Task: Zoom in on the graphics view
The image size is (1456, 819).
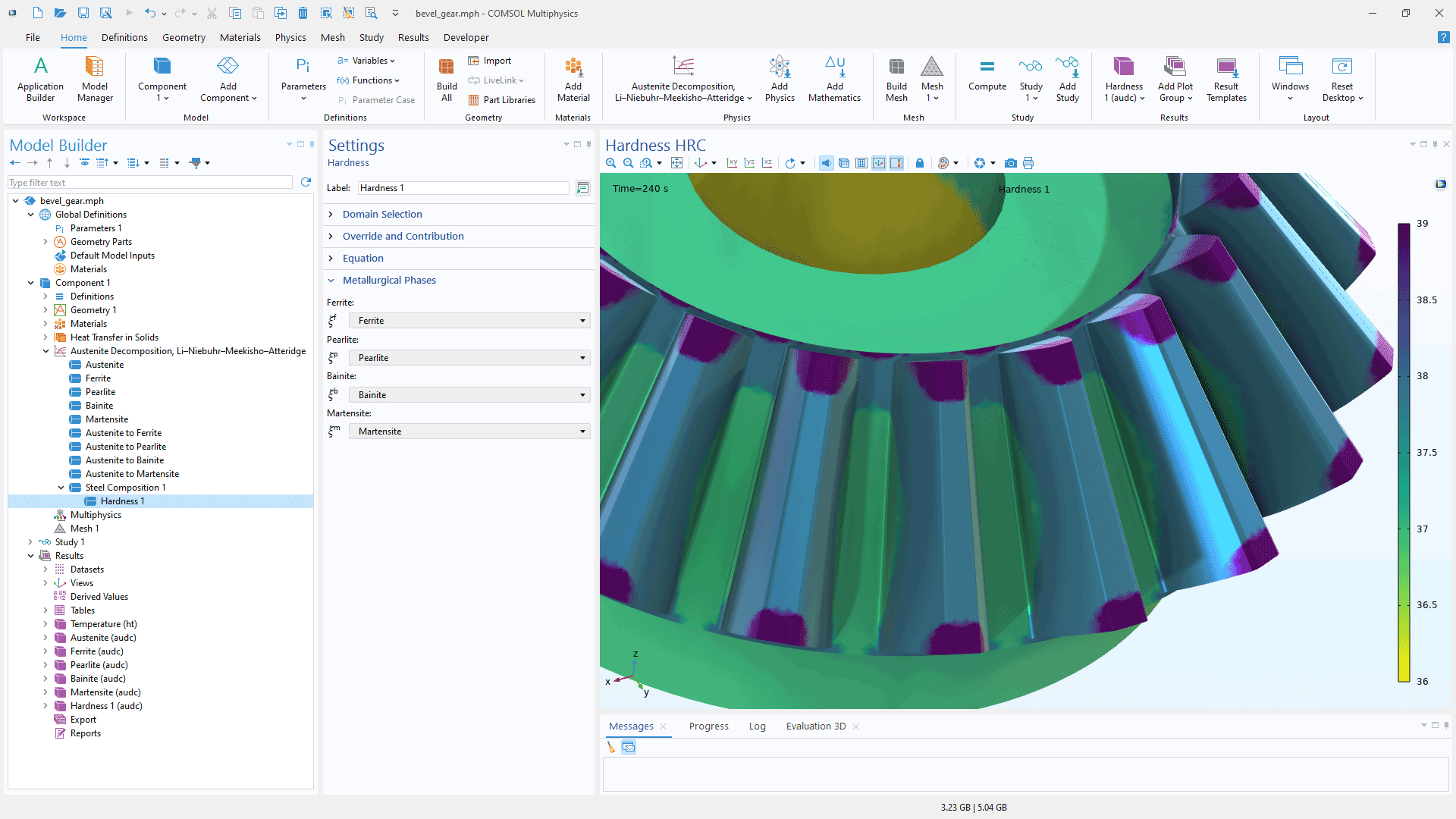Action: pos(611,163)
